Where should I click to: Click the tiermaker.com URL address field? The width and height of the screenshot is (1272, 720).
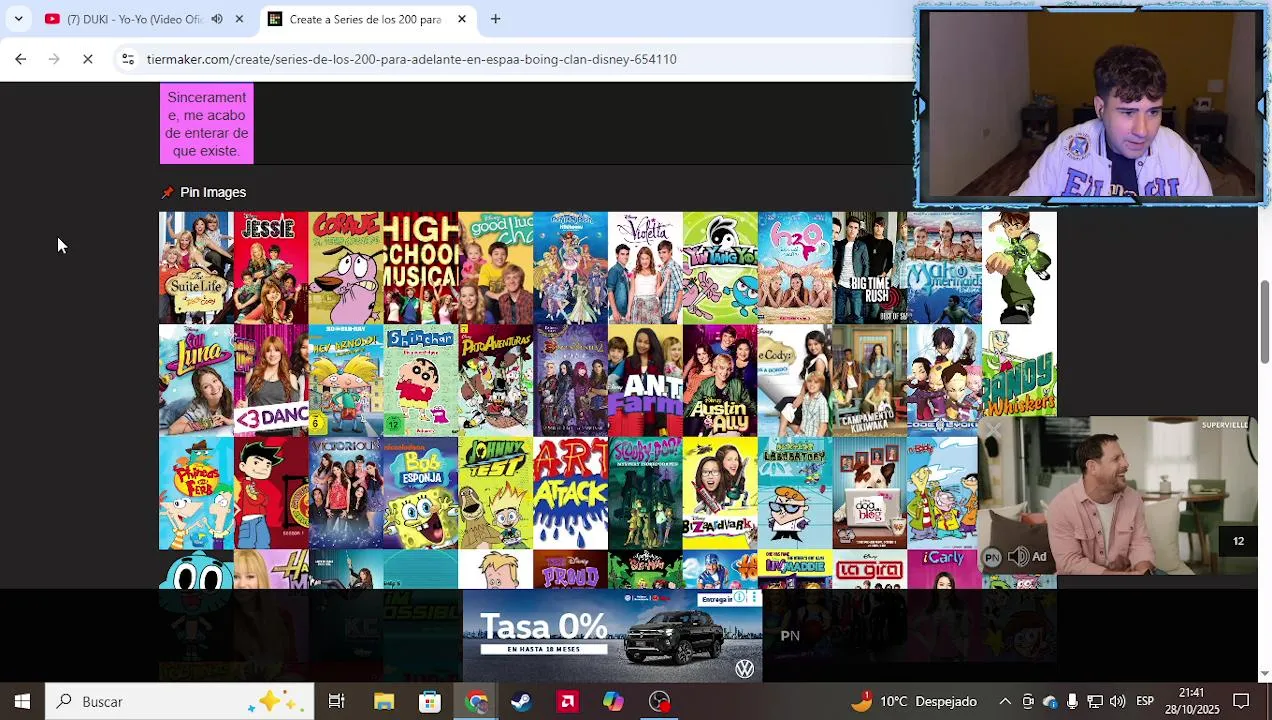point(411,59)
